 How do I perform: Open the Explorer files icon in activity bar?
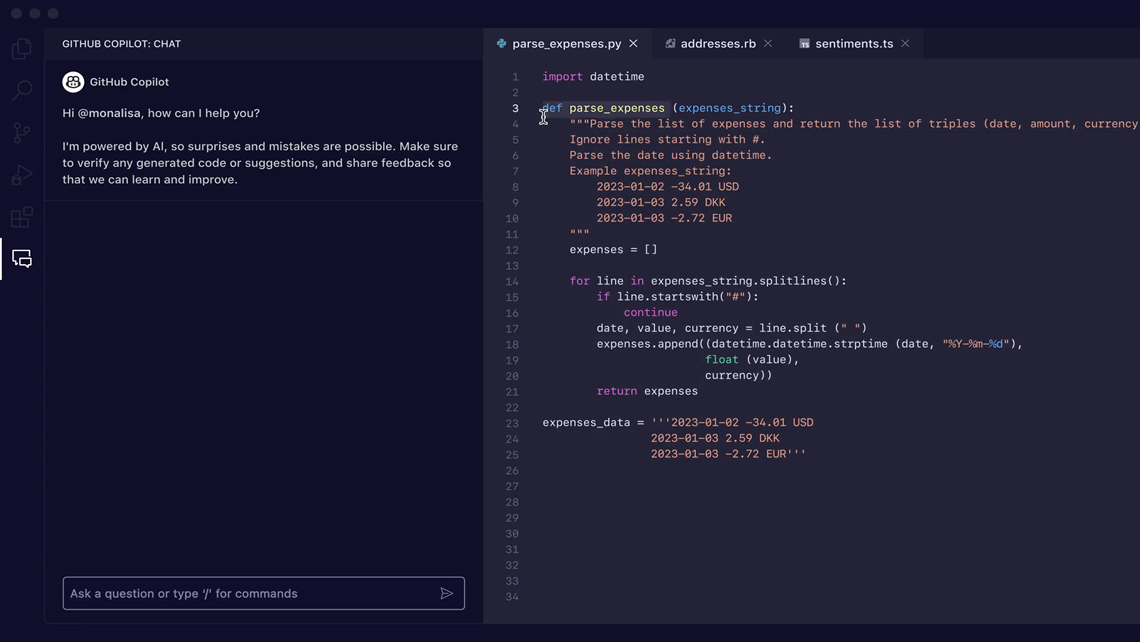coord(22,49)
